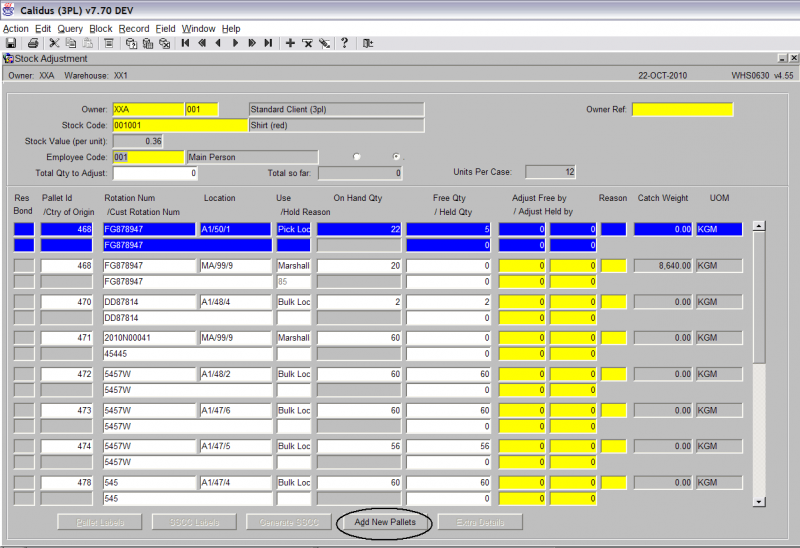
Task: Toggle Res checkbox for pallet 478 row
Action: tap(24, 482)
